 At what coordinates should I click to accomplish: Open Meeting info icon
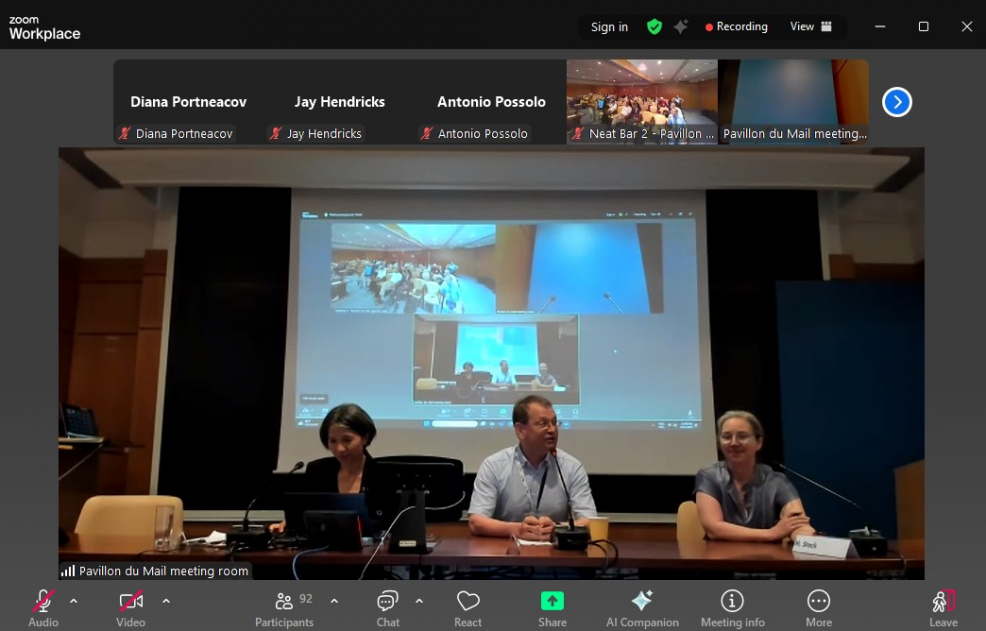pyautogui.click(x=732, y=601)
